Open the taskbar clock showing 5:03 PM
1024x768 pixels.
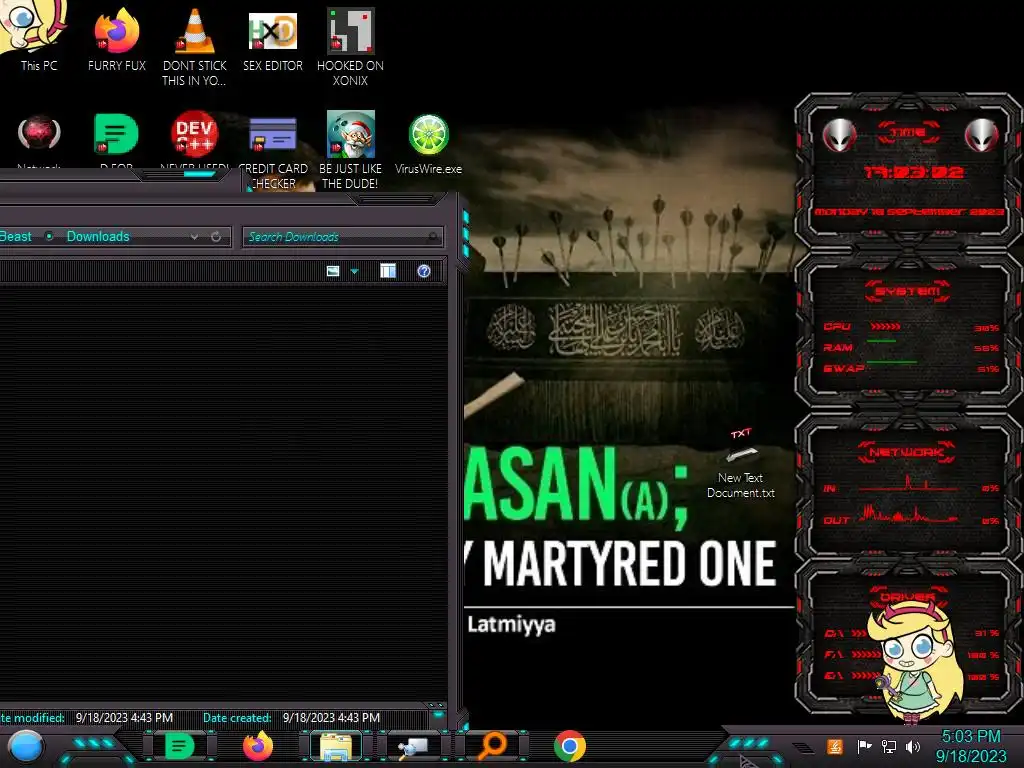970,746
